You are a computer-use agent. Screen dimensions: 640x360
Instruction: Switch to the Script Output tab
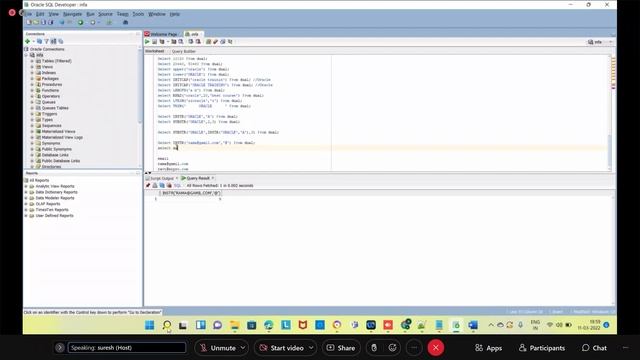(162, 178)
